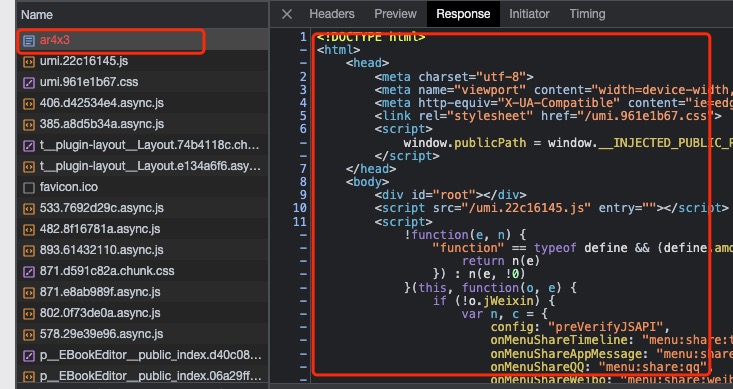Click script icon beside public_index.06a29ff… entry
Image resolution: width=733 pixels, height=389 pixels.
(x=29, y=377)
